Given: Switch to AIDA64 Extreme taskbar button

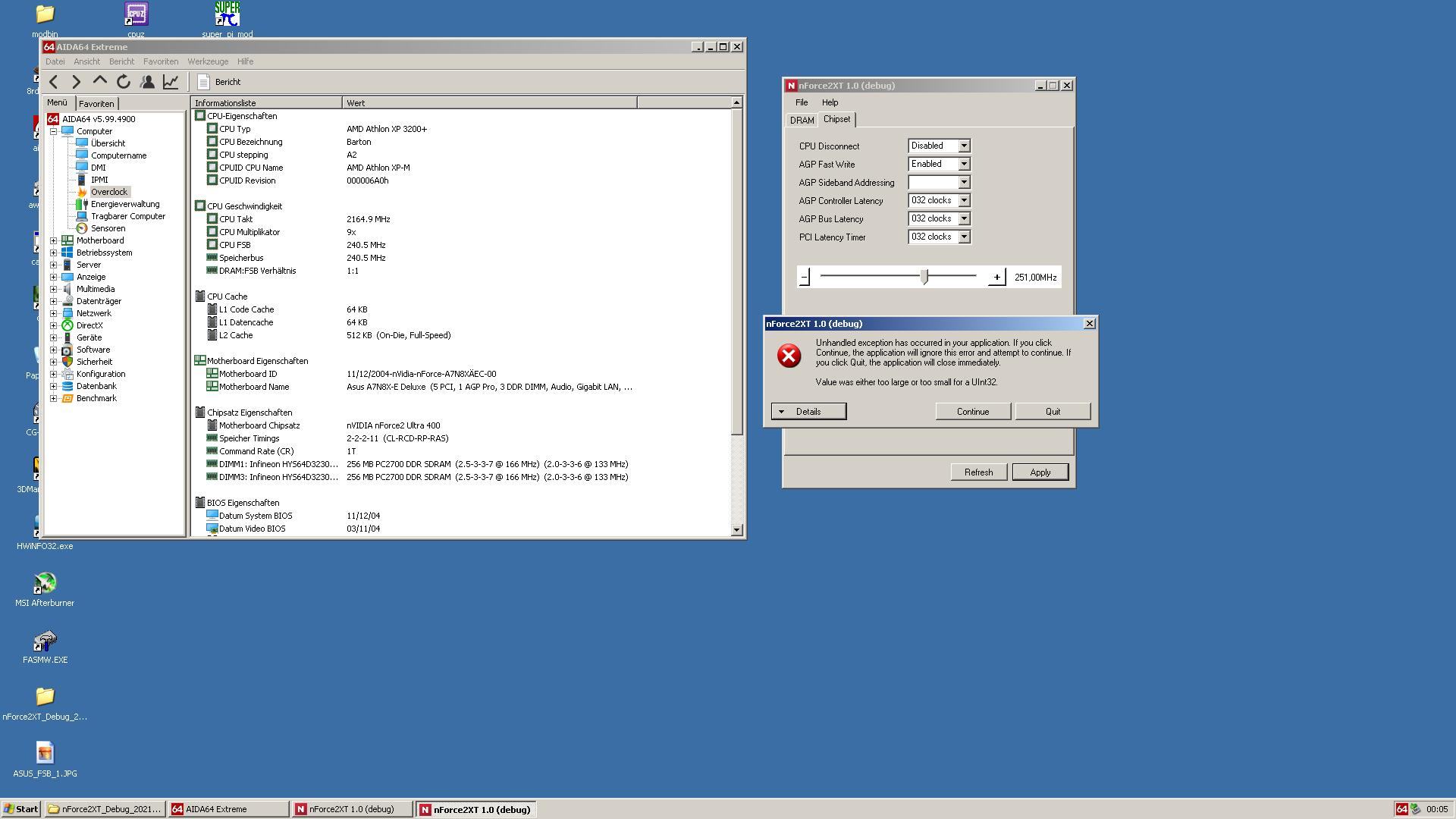Looking at the screenshot, I should click(228, 809).
